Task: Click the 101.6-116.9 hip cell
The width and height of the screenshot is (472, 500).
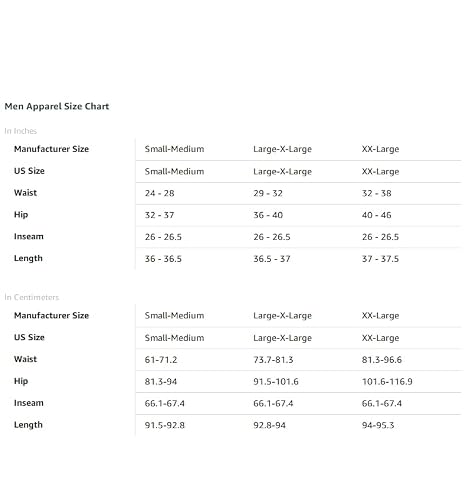Action: click(387, 381)
